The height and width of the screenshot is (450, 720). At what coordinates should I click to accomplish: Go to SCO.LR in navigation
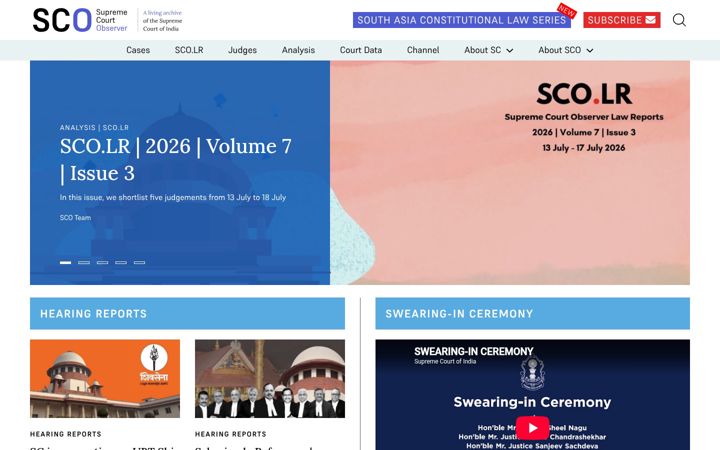pyautogui.click(x=189, y=50)
